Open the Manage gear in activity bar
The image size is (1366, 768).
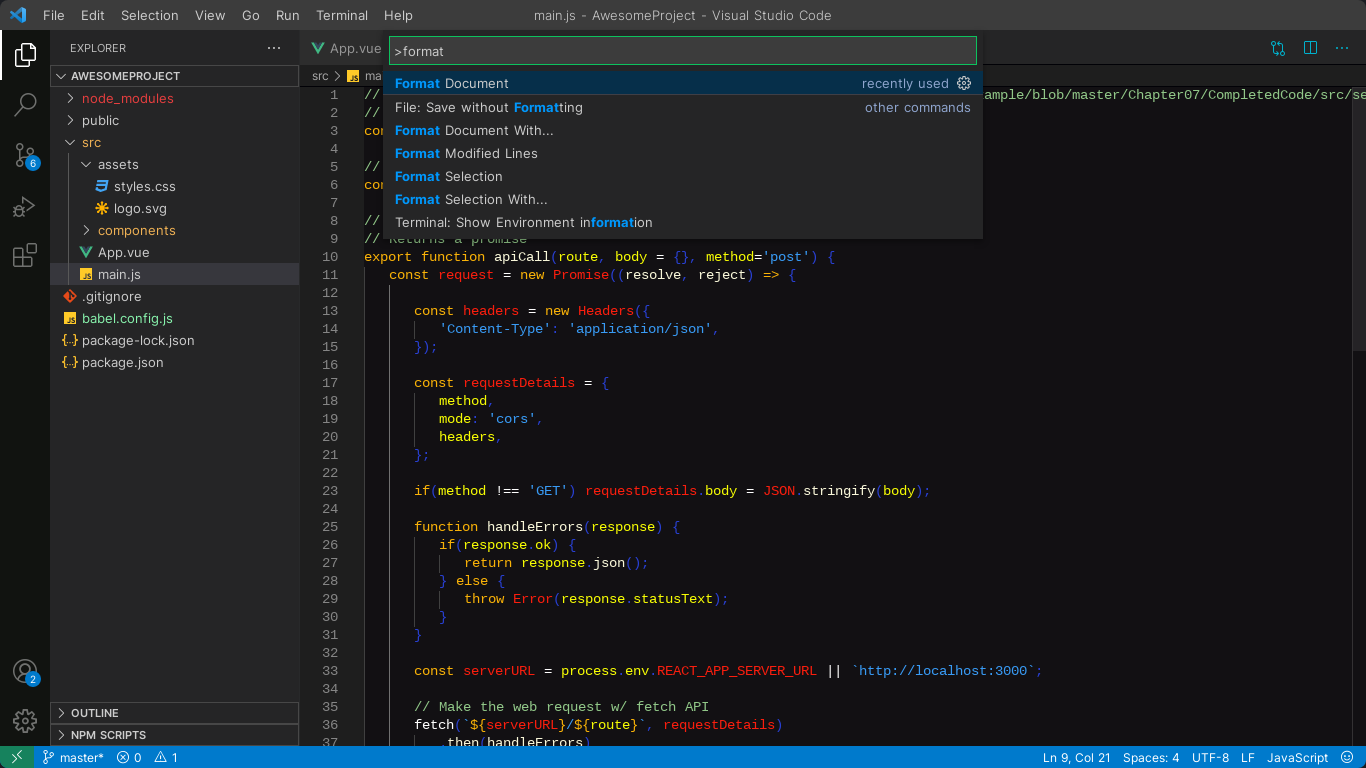click(x=25, y=720)
